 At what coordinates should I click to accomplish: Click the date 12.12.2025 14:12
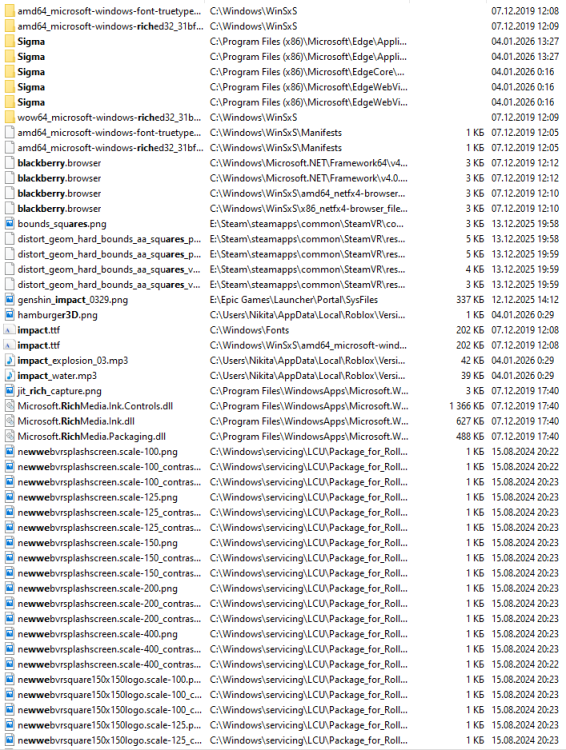pyautogui.click(x=525, y=300)
